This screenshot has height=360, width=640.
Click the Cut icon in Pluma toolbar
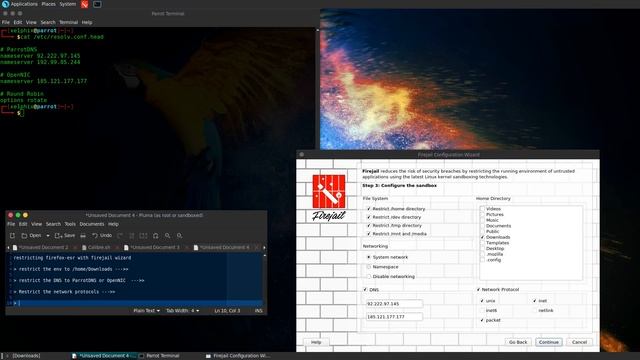click(131, 236)
